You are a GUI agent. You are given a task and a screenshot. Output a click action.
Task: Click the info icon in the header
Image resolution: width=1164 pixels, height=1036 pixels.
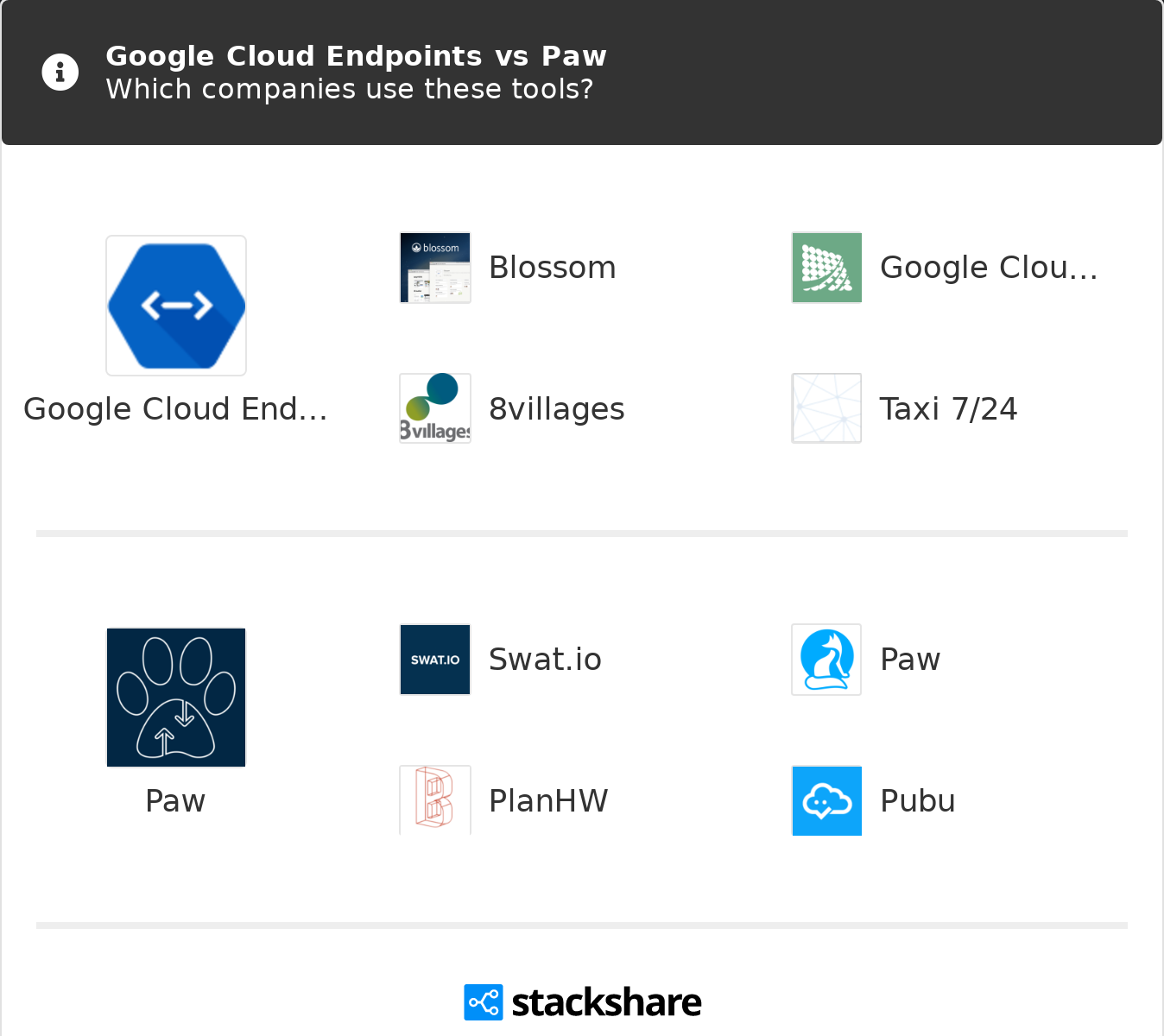pyautogui.click(x=60, y=73)
